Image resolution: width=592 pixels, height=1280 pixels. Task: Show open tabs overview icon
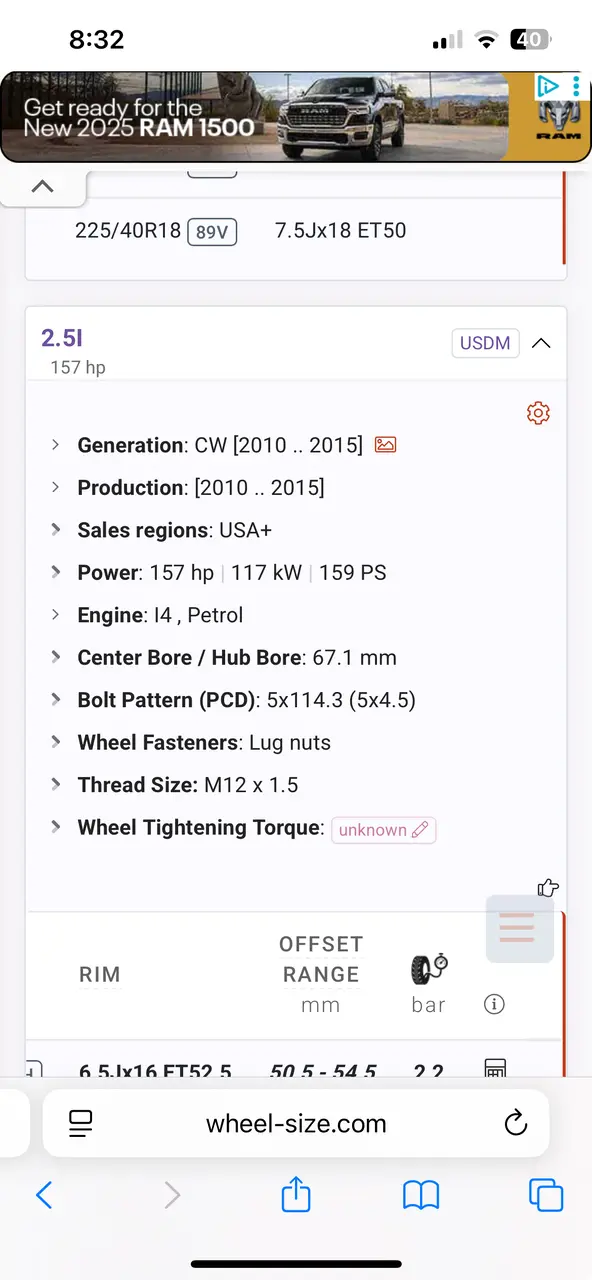(x=546, y=1195)
